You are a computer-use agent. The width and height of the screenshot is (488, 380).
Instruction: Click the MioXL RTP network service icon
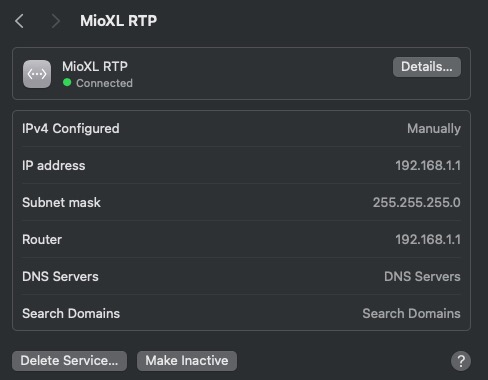pyautogui.click(x=37, y=74)
